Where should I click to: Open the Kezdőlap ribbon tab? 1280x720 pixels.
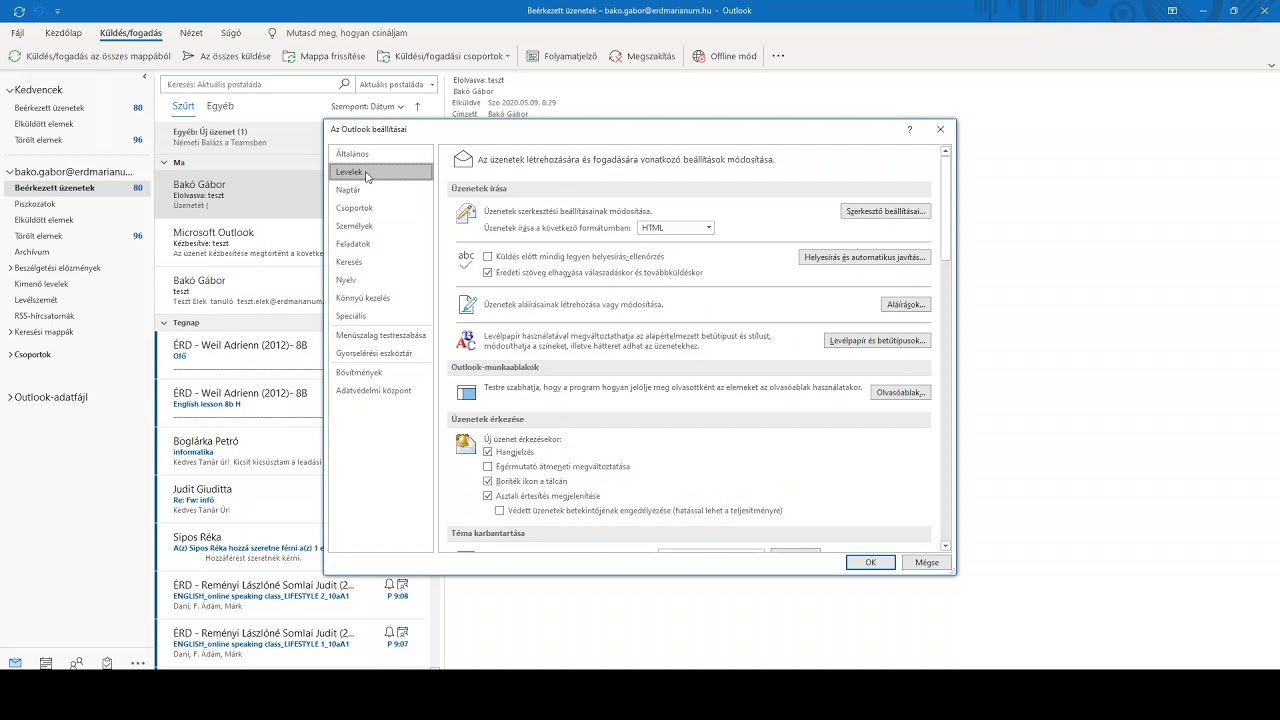click(63, 33)
